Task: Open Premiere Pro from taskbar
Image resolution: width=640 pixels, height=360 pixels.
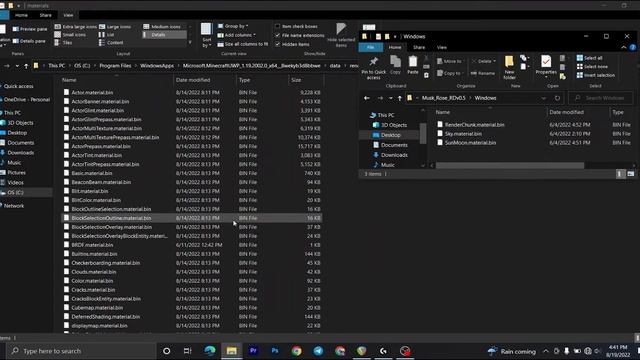Action: pyautogui.click(x=253, y=351)
